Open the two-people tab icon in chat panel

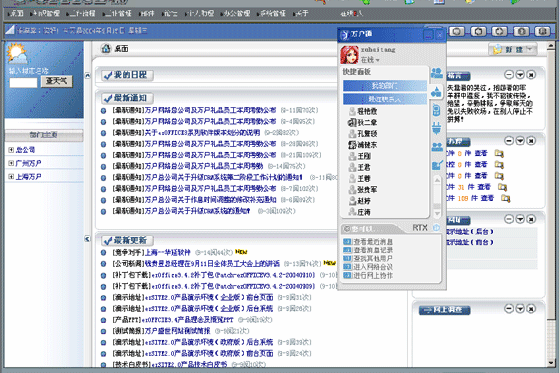(437, 146)
